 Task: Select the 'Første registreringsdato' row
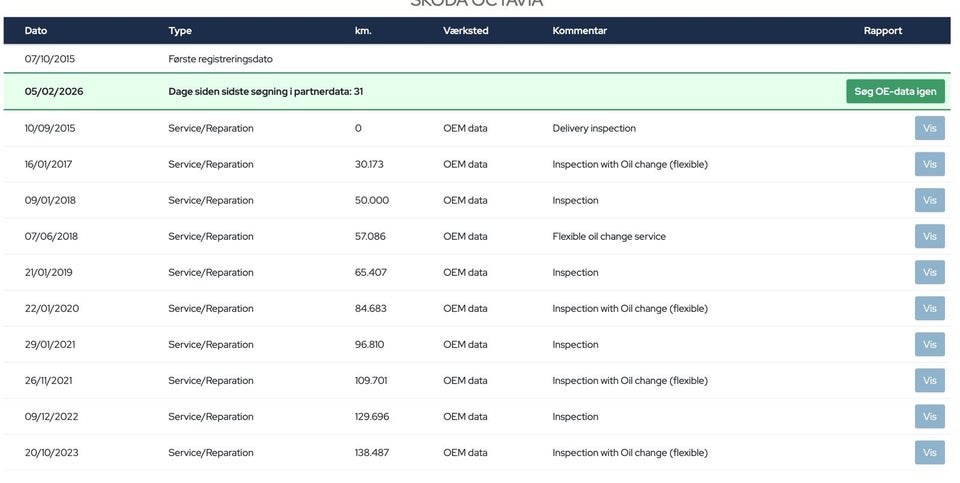pos(220,59)
